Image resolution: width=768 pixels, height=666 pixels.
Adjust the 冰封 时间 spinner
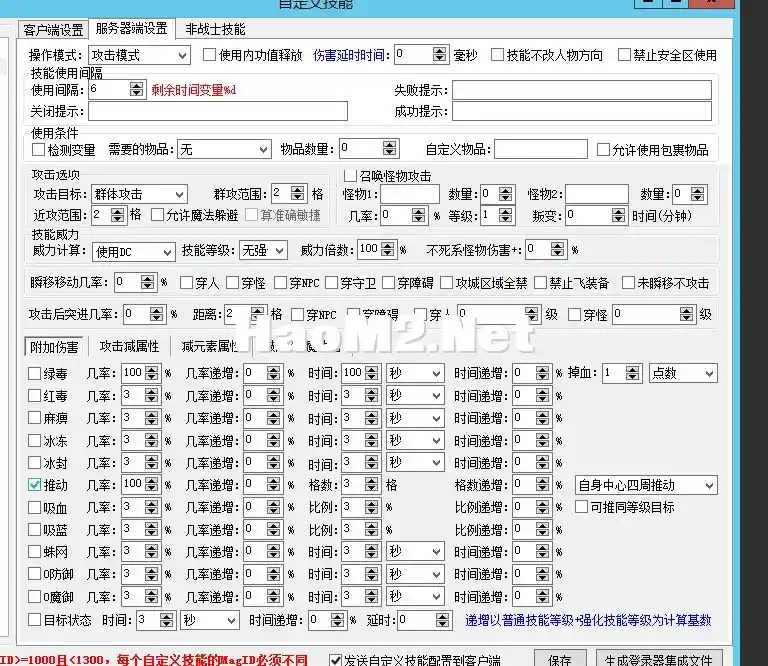[x=372, y=462]
